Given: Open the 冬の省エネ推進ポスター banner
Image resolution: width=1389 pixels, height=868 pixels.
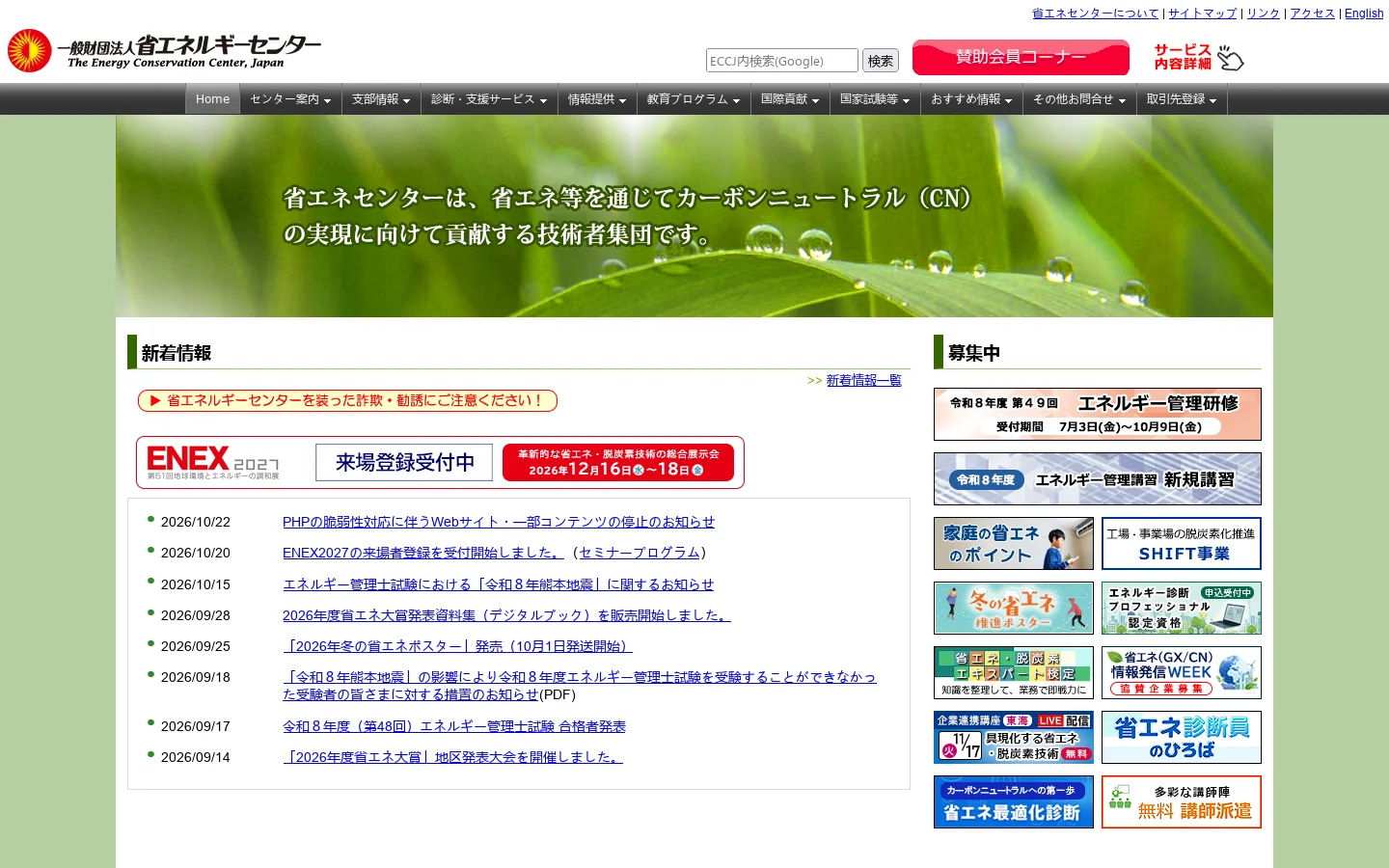Looking at the screenshot, I should click(x=1014, y=608).
